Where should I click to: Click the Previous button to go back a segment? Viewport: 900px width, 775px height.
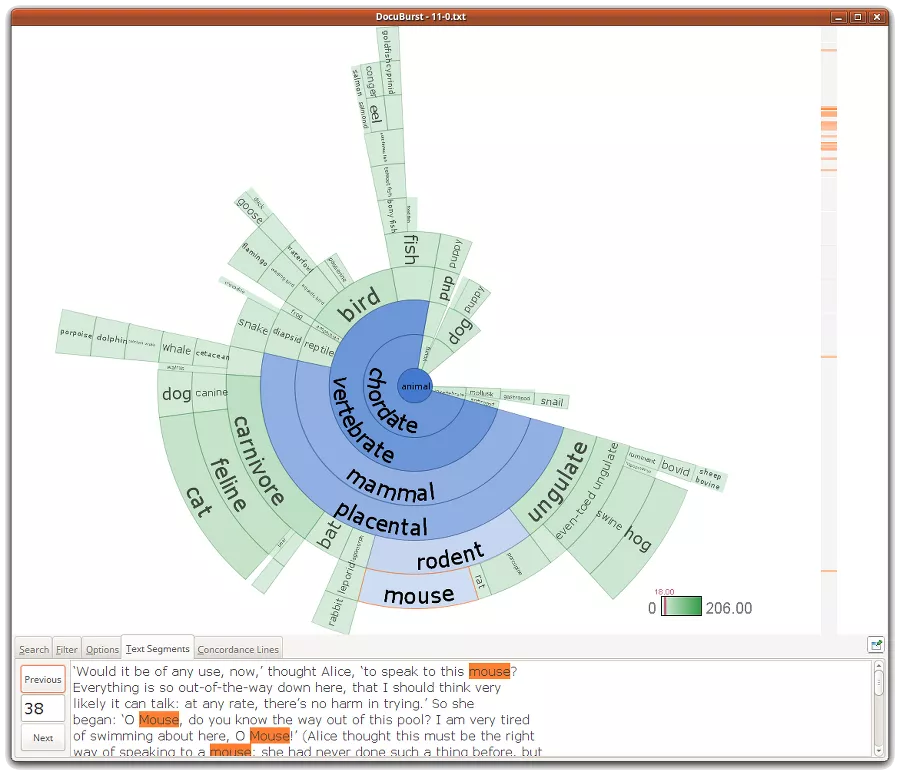coord(42,678)
